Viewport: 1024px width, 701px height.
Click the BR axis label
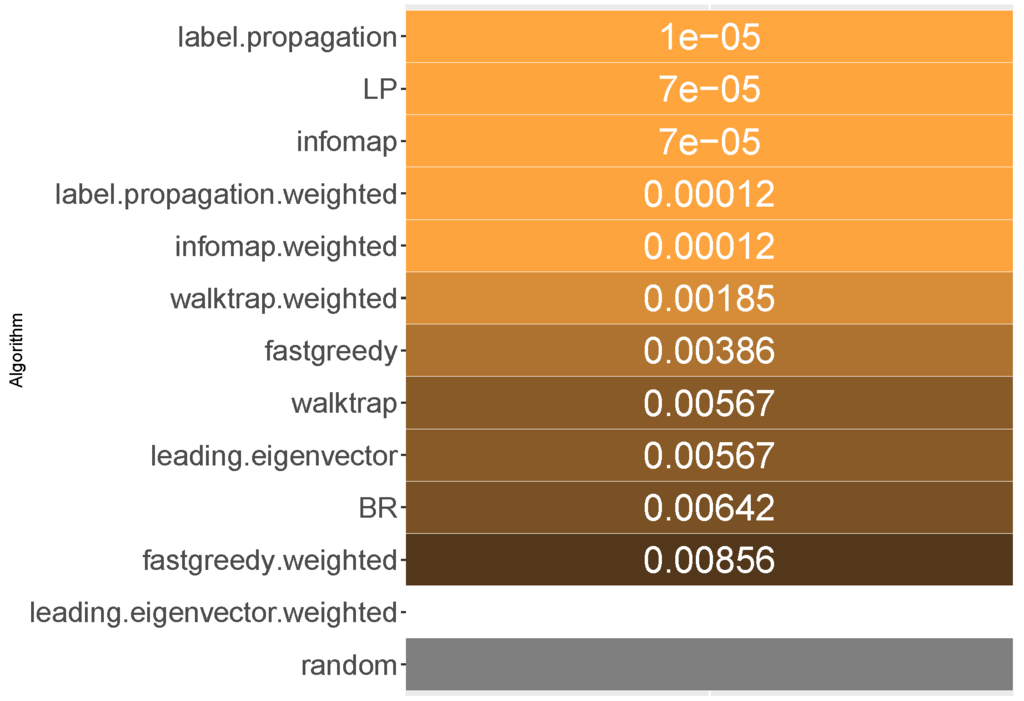tap(377, 508)
